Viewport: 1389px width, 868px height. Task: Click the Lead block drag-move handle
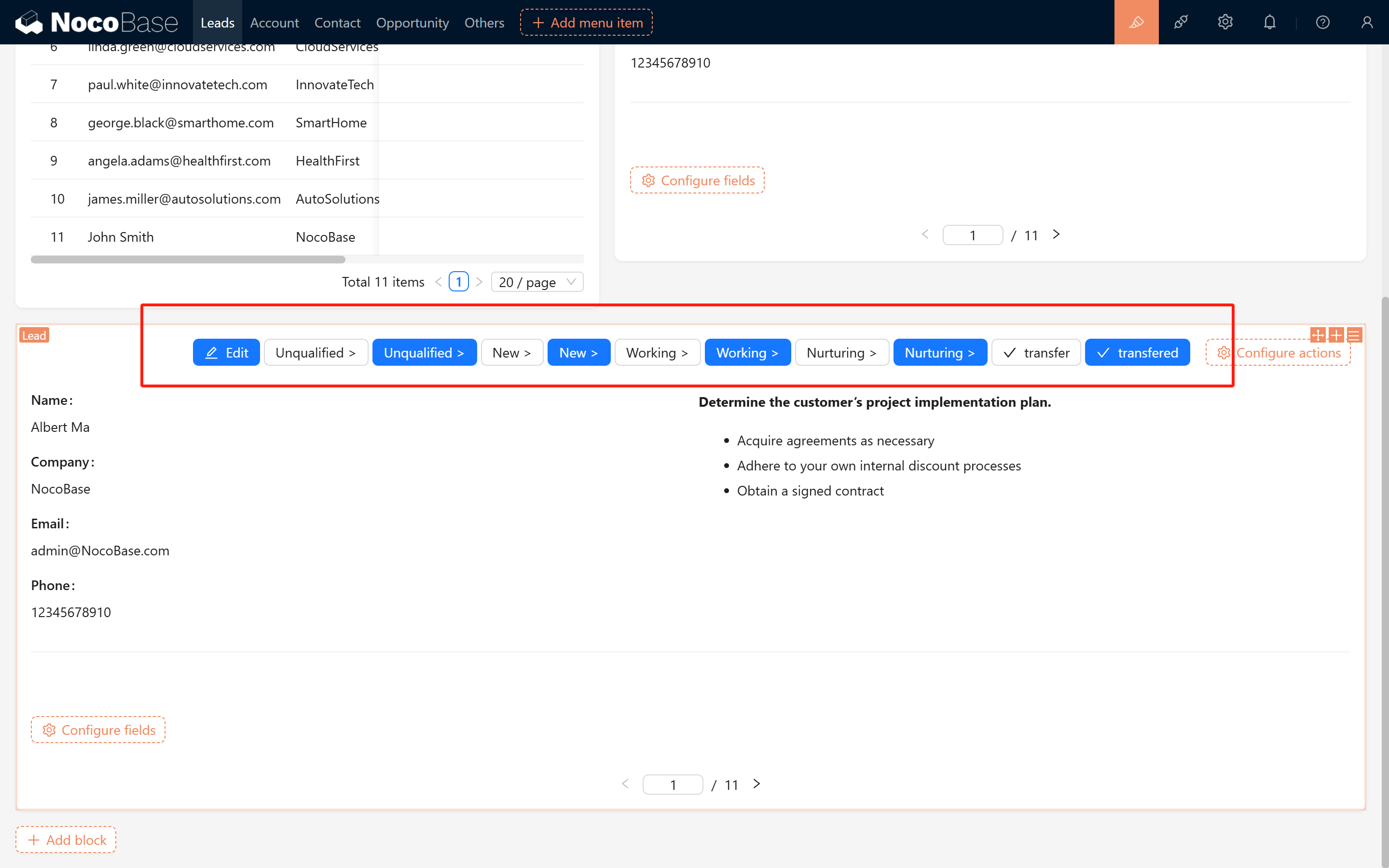[1318, 335]
